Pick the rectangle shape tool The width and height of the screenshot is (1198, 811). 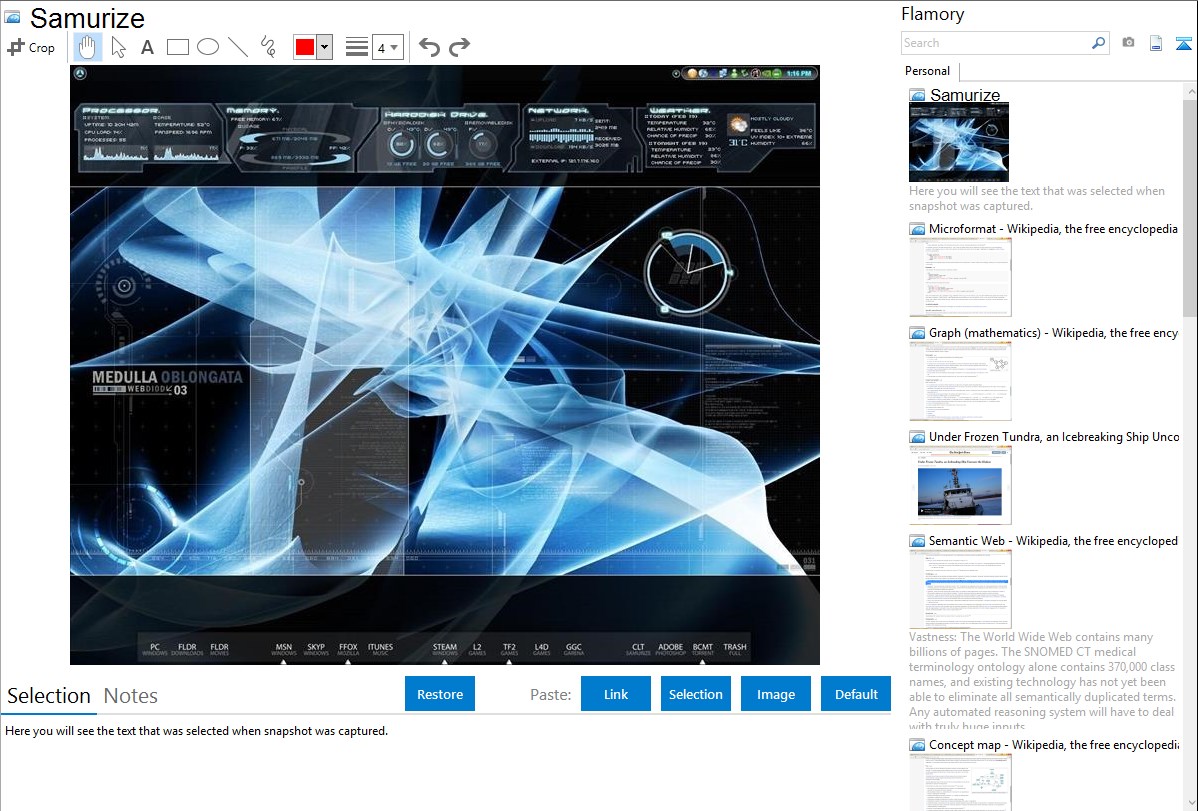178,47
